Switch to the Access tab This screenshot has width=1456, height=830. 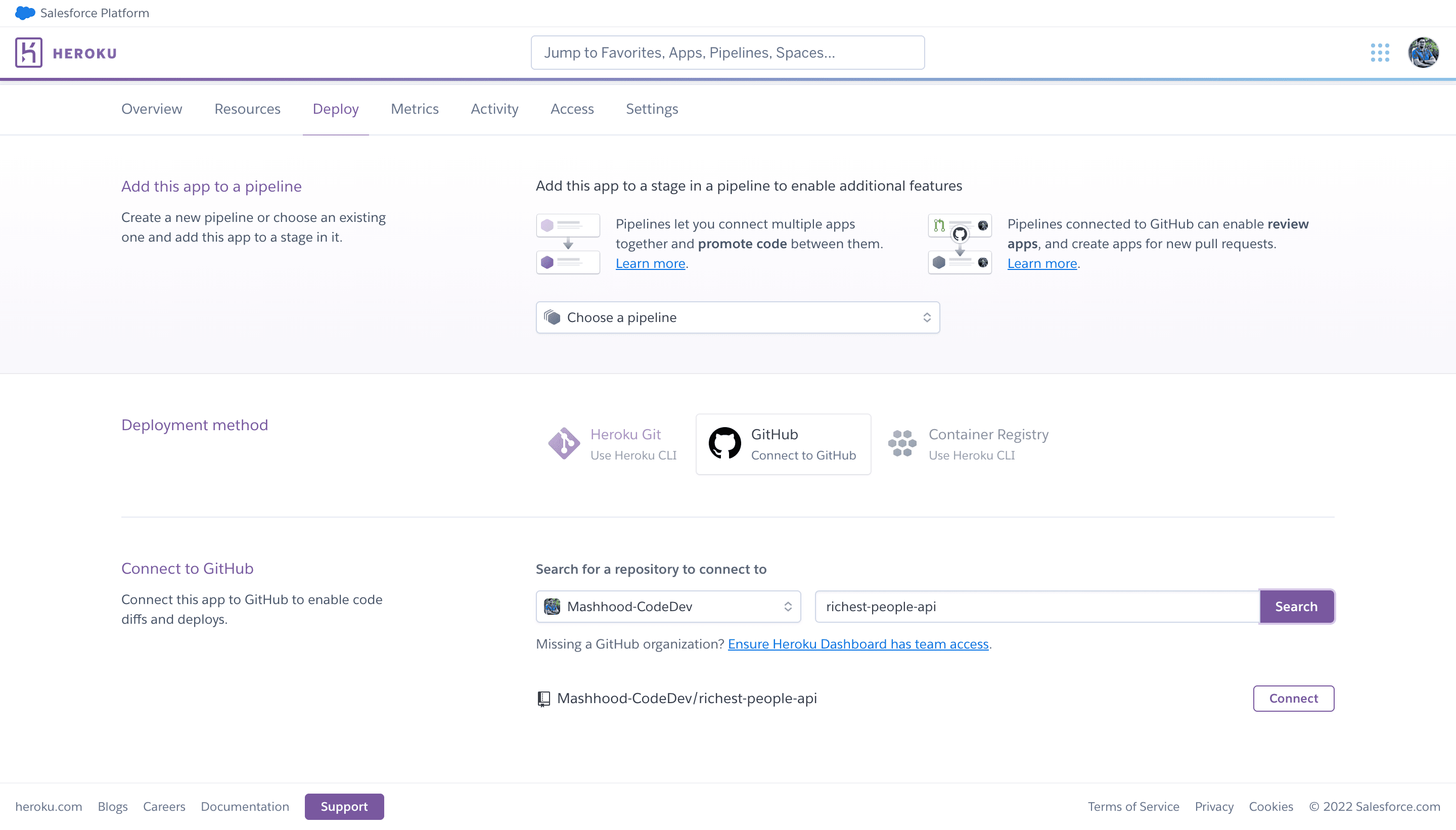tap(572, 109)
